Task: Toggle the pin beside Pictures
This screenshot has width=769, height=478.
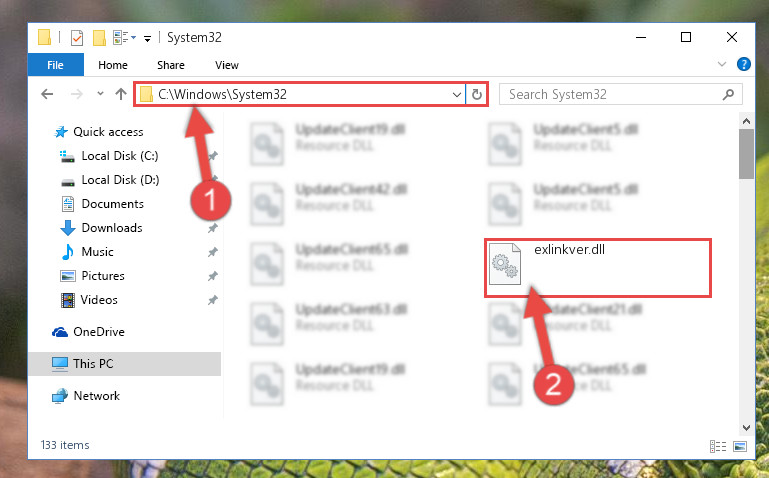Action: coord(212,276)
